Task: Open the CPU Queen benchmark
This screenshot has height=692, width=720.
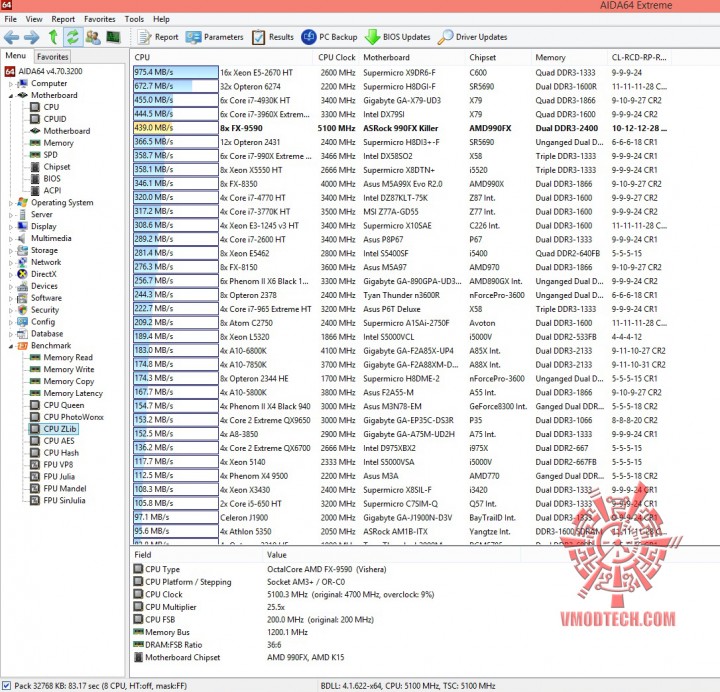Action: point(57,405)
